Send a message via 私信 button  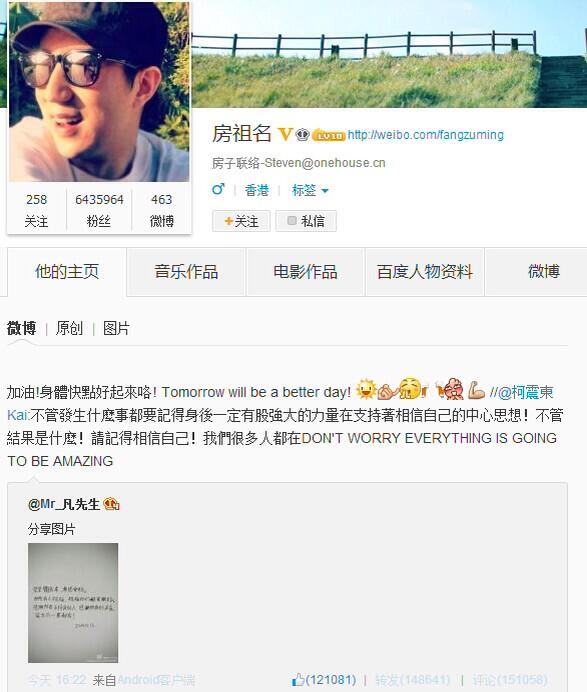click(306, 221)
